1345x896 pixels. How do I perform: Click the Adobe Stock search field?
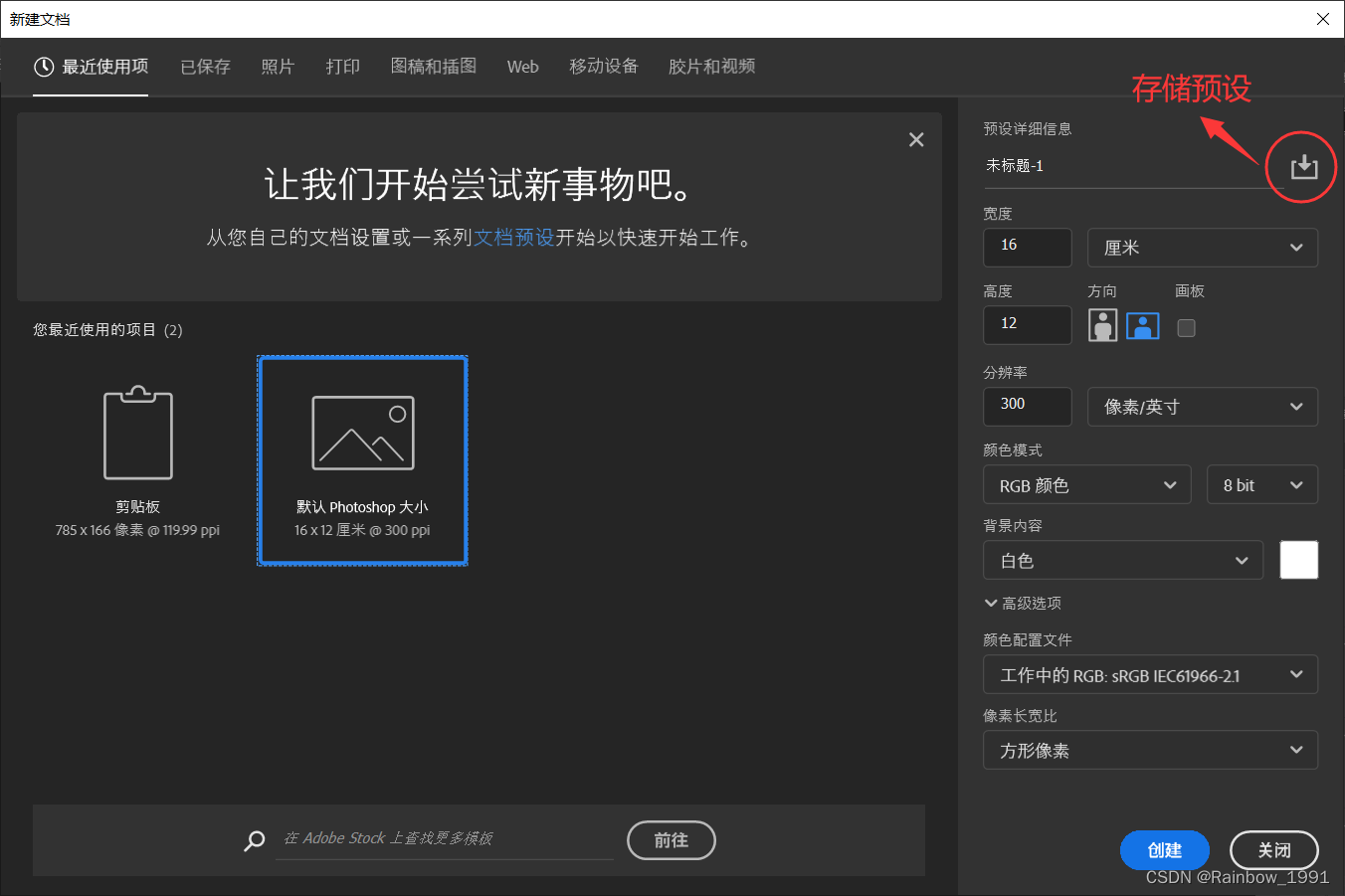(445, 839)
